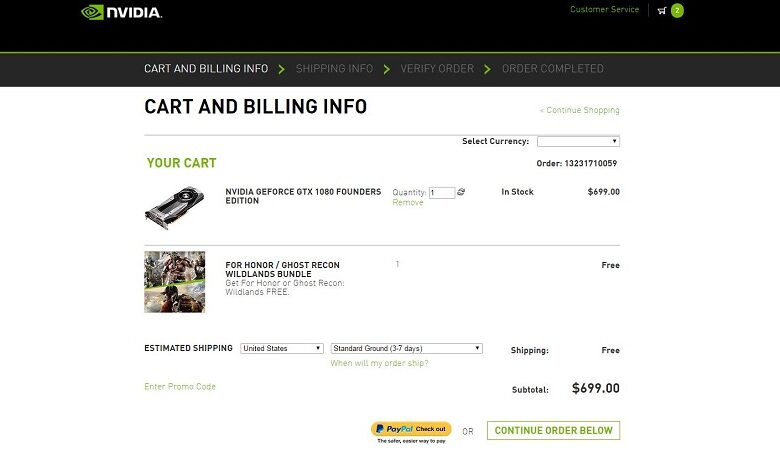Click the quantity update refresh icon
Viewport: 780px width, 450px height.
[461, 192]
